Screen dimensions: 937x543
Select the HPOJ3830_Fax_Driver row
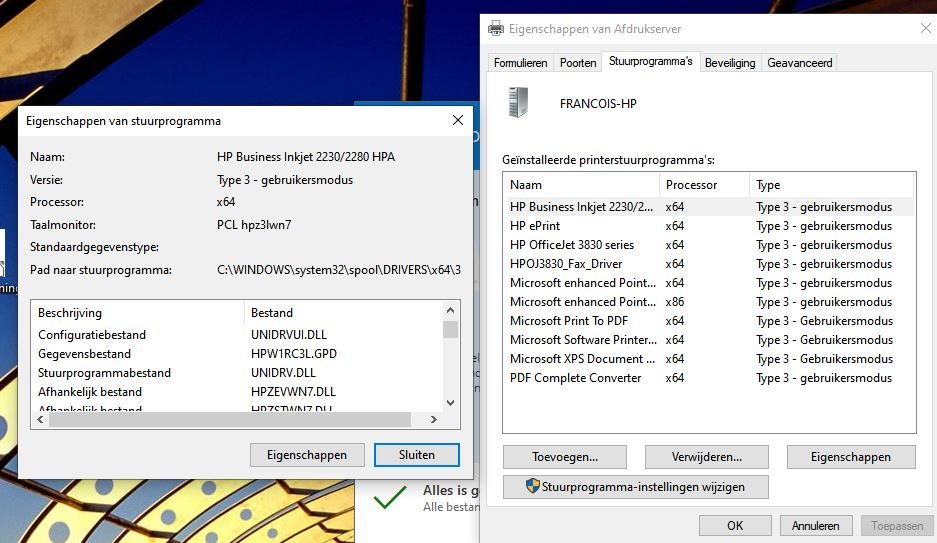709,264
